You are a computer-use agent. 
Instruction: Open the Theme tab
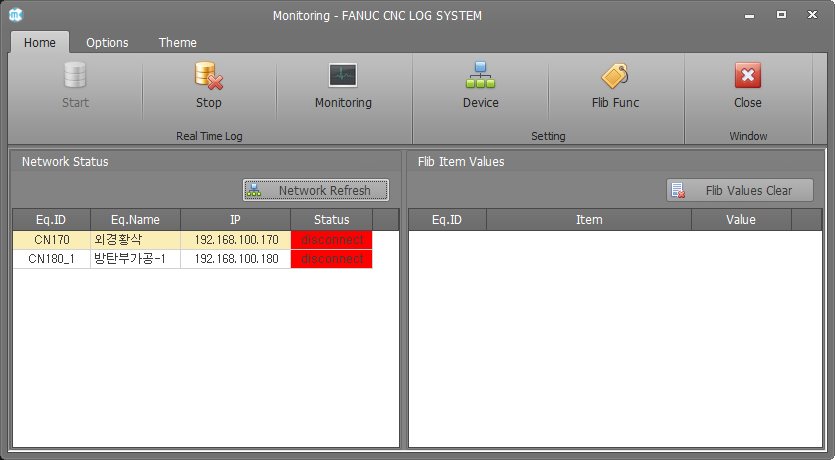pyautogui.click(x=177, y=43)
